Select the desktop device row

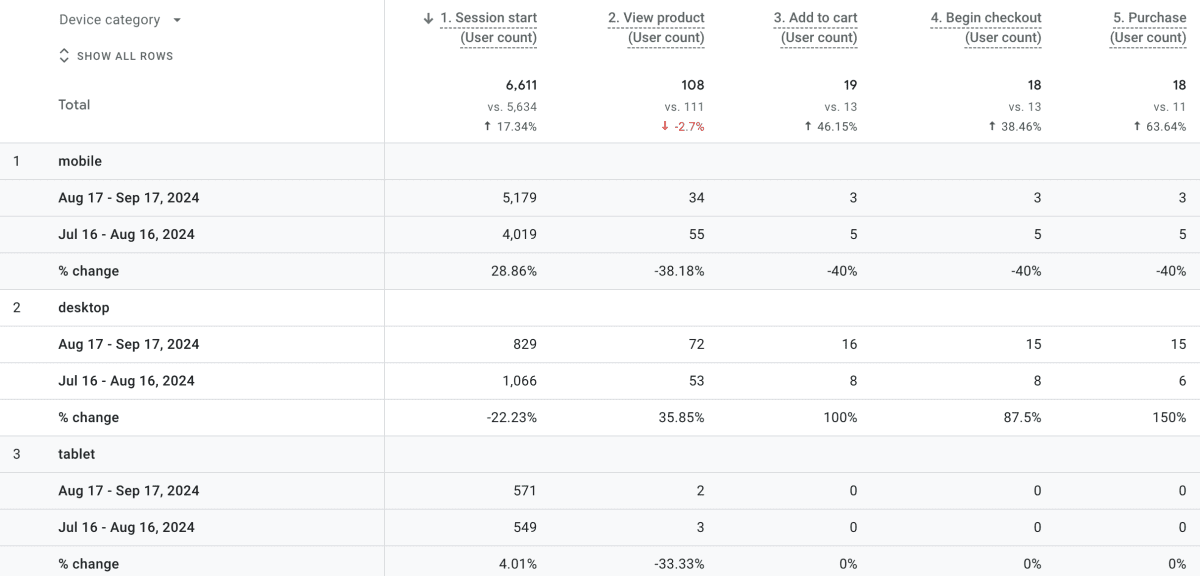[x=84, y=308]
